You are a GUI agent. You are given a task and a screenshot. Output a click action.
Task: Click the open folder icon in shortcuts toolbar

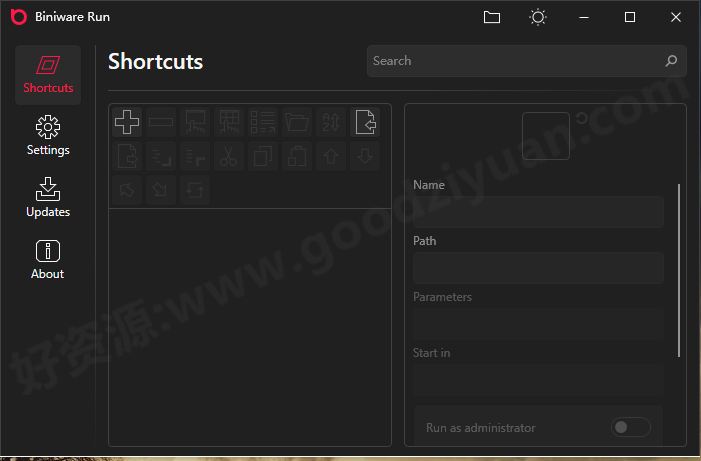[x=297, y=122]
